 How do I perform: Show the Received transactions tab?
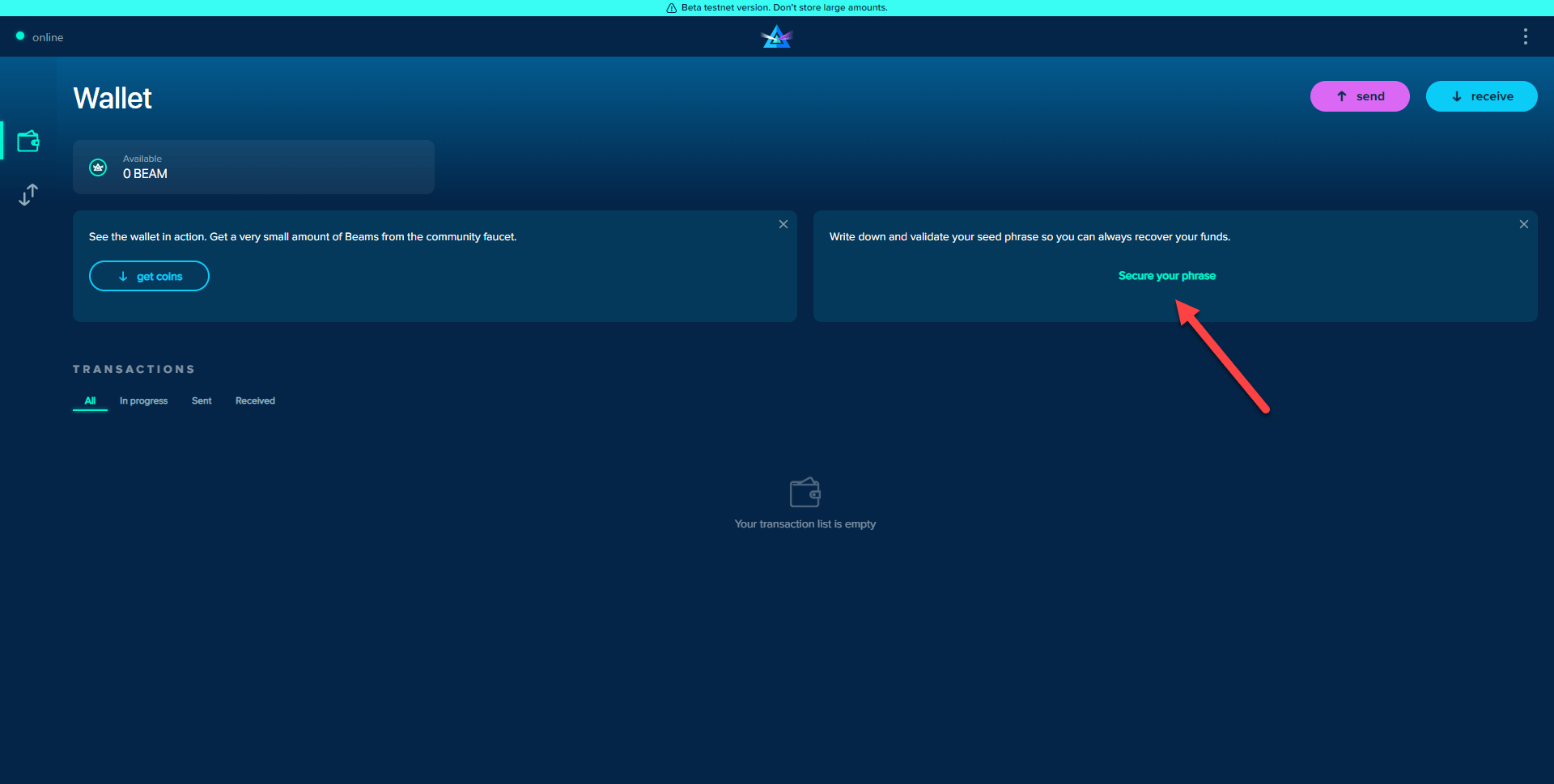point(255,400)
